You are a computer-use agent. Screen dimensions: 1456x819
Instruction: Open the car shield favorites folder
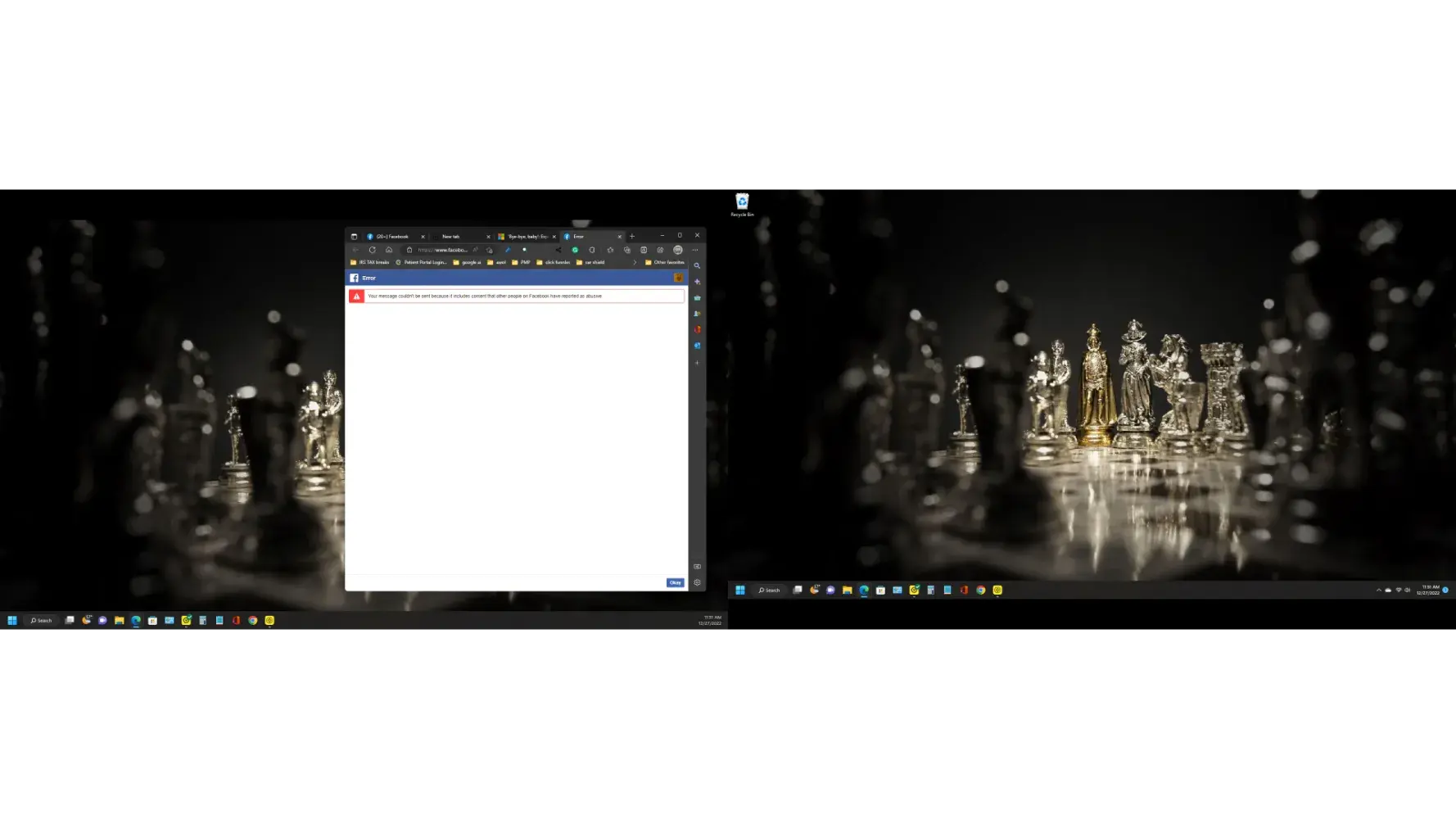(x=590, y=262)
